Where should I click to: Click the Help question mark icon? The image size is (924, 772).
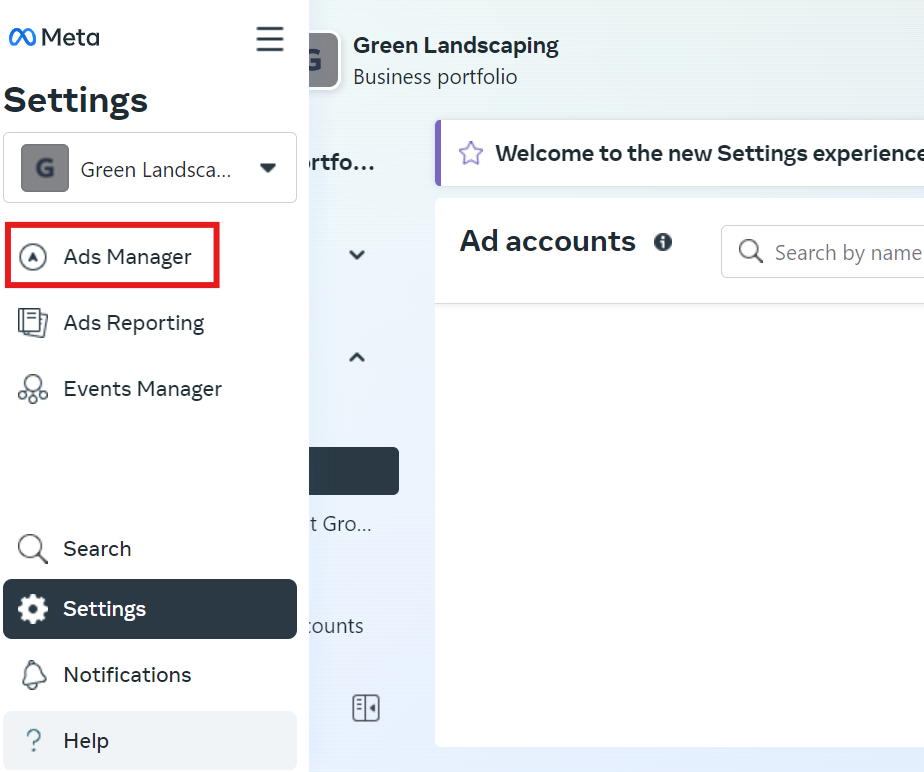click(34, 741)
